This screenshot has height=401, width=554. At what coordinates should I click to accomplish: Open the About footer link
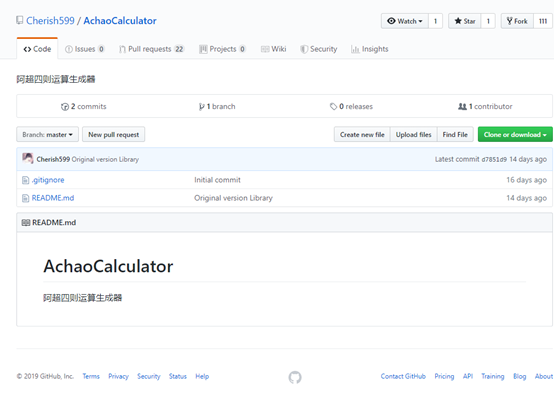point(544,376)
